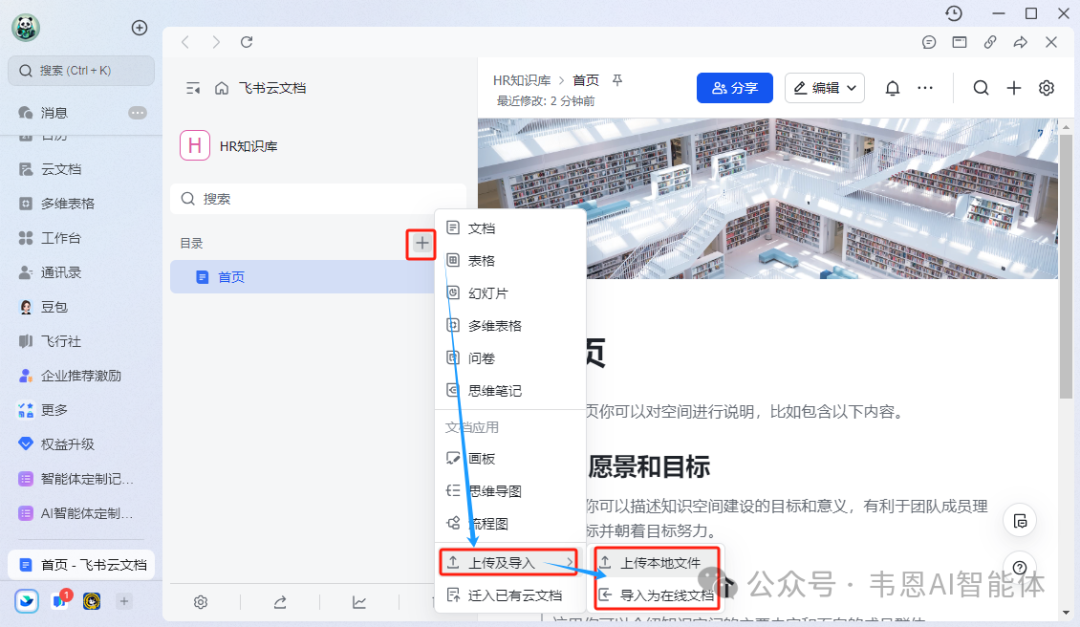Screen dimensions: 1080x627
Task: Open 消息 in the left sidebar
Action: (x=81, y=112)
